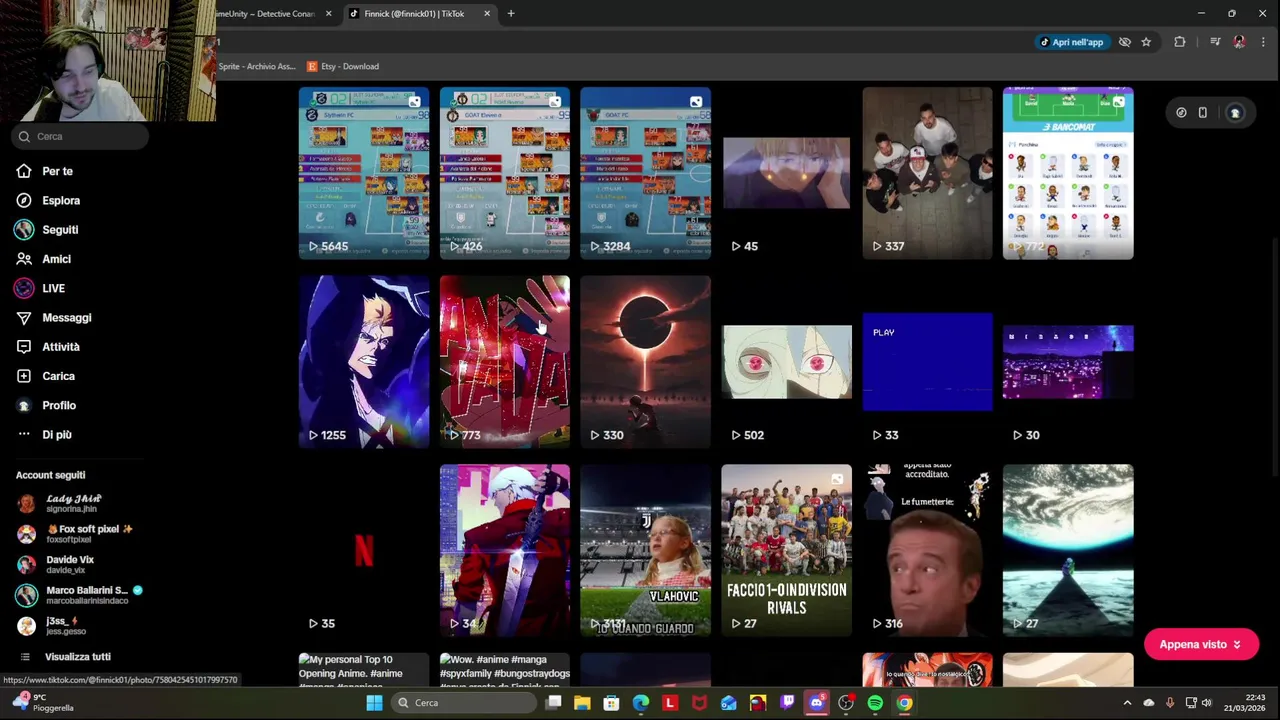1280x720 pixels.
Task: Open the video with 426 views
Action: tap(505, 173)
